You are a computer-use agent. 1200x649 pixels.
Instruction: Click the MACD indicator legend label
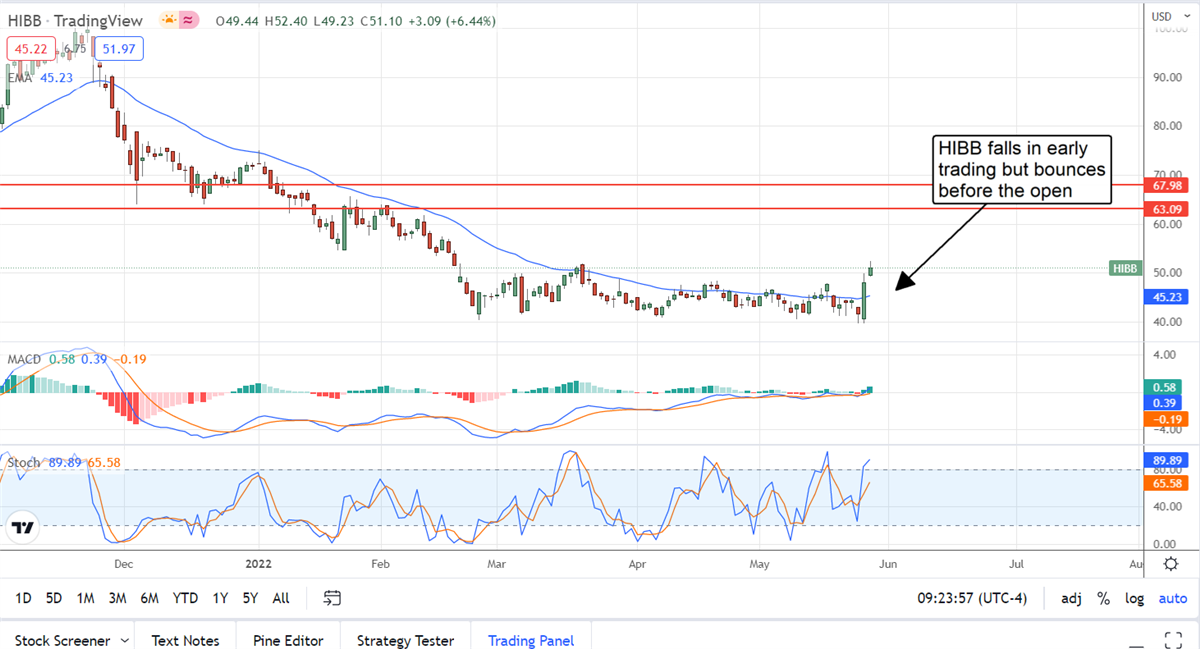pyautogui.click(x=24, y=359)
